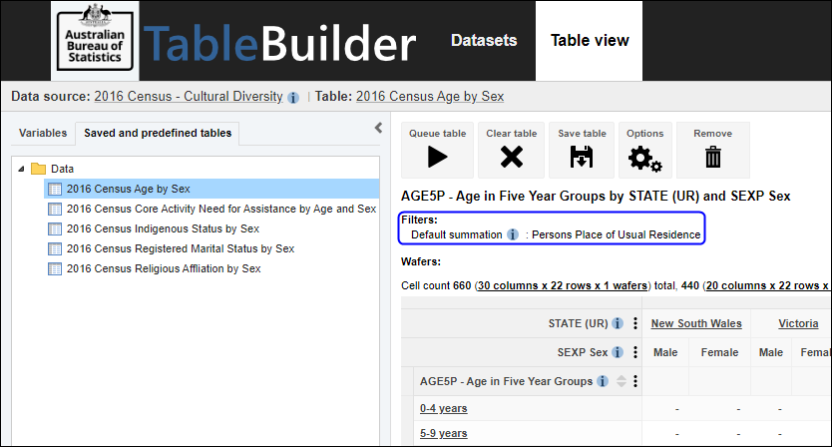
Task: Click the Persons Place of Usual Residence filter text
Action: pyautogui.click(x=616, y=235)
